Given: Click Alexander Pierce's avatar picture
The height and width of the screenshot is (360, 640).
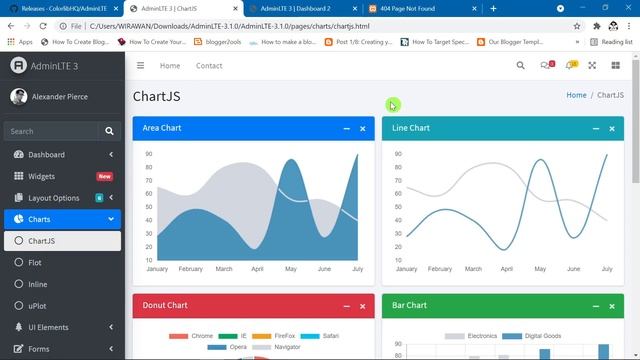Looking at the screenshot, I should tap(18, 97).
